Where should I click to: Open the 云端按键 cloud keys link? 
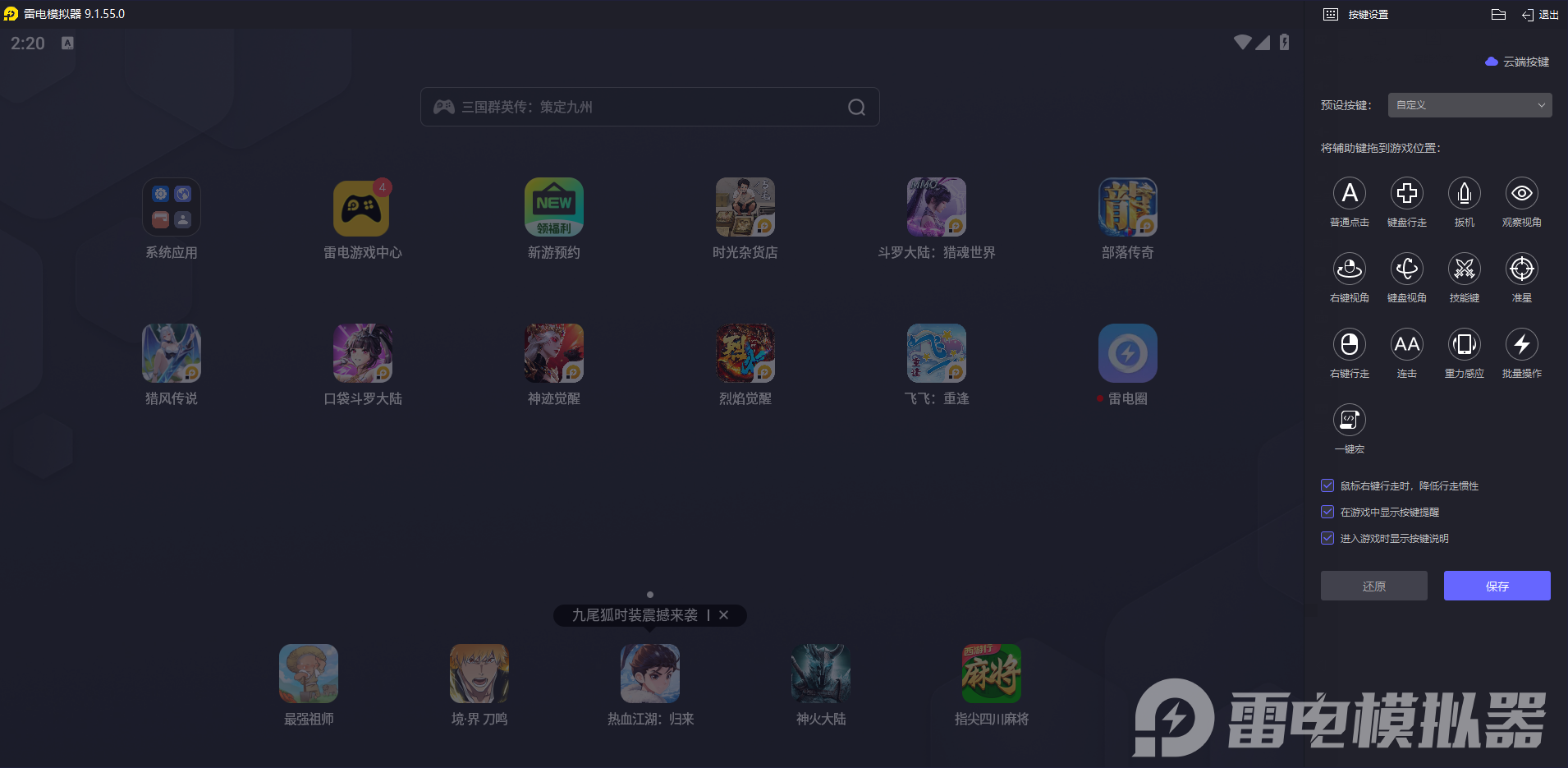[1517, 62]
